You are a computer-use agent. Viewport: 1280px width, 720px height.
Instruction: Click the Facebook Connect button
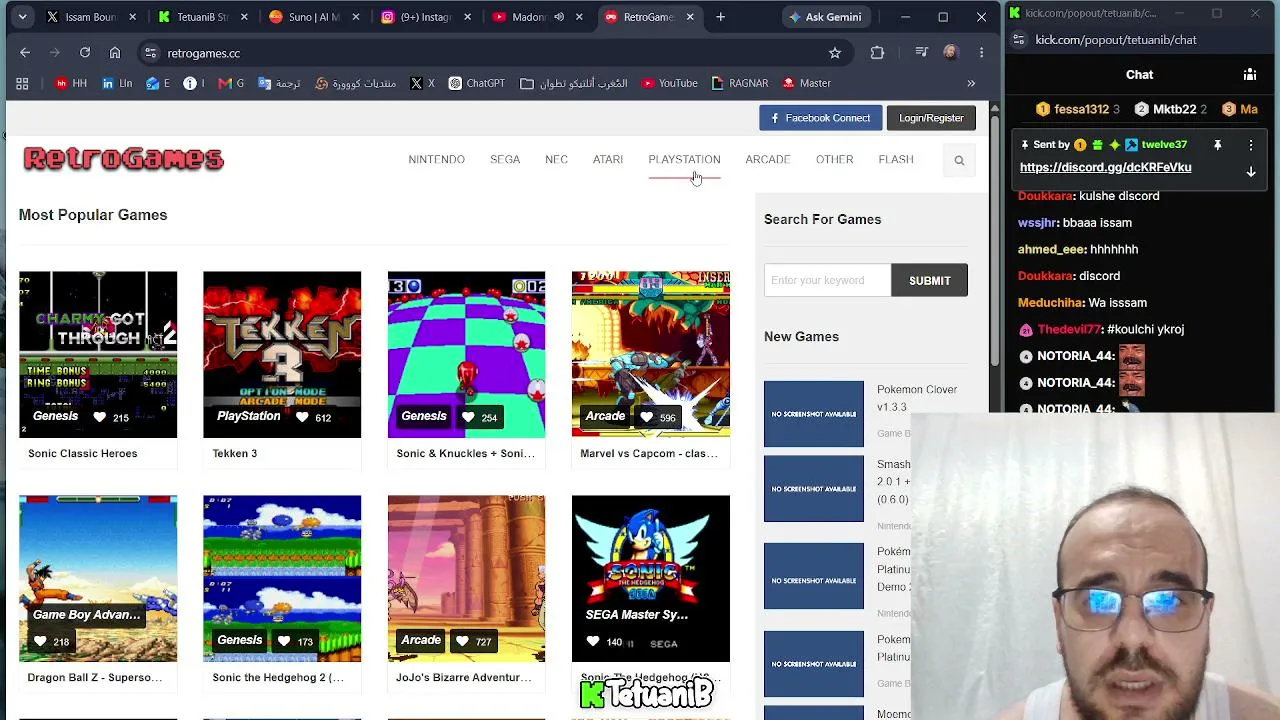(x=820, y=118)
